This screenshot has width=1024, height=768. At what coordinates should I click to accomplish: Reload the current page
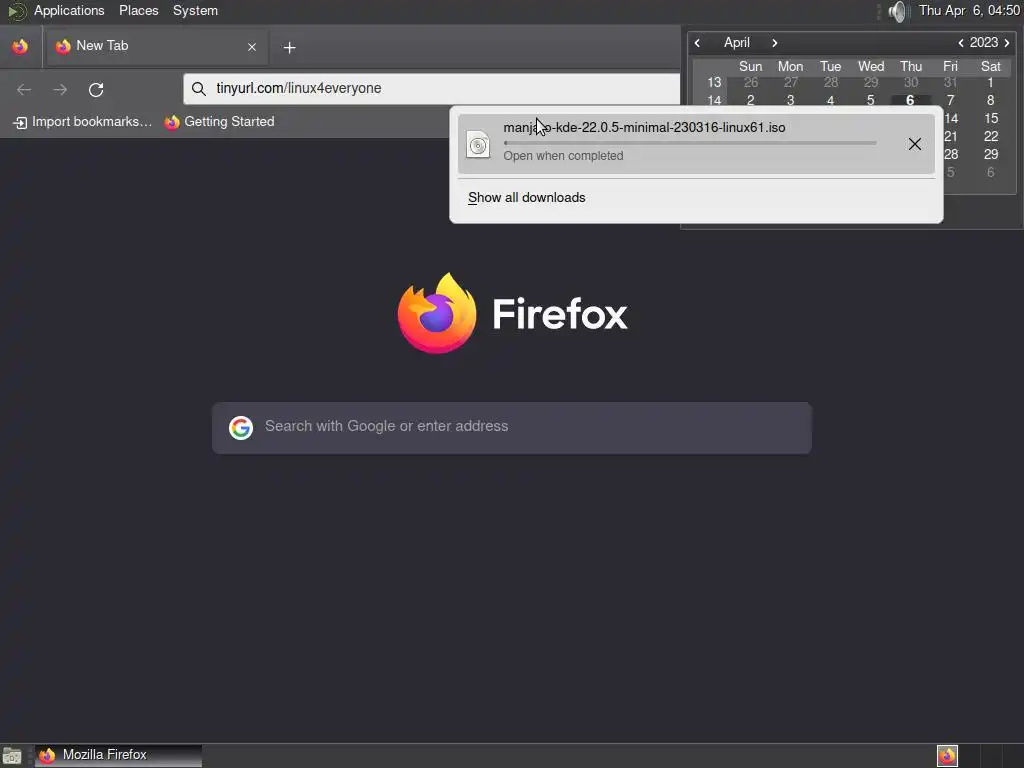(x=96, y=89)
